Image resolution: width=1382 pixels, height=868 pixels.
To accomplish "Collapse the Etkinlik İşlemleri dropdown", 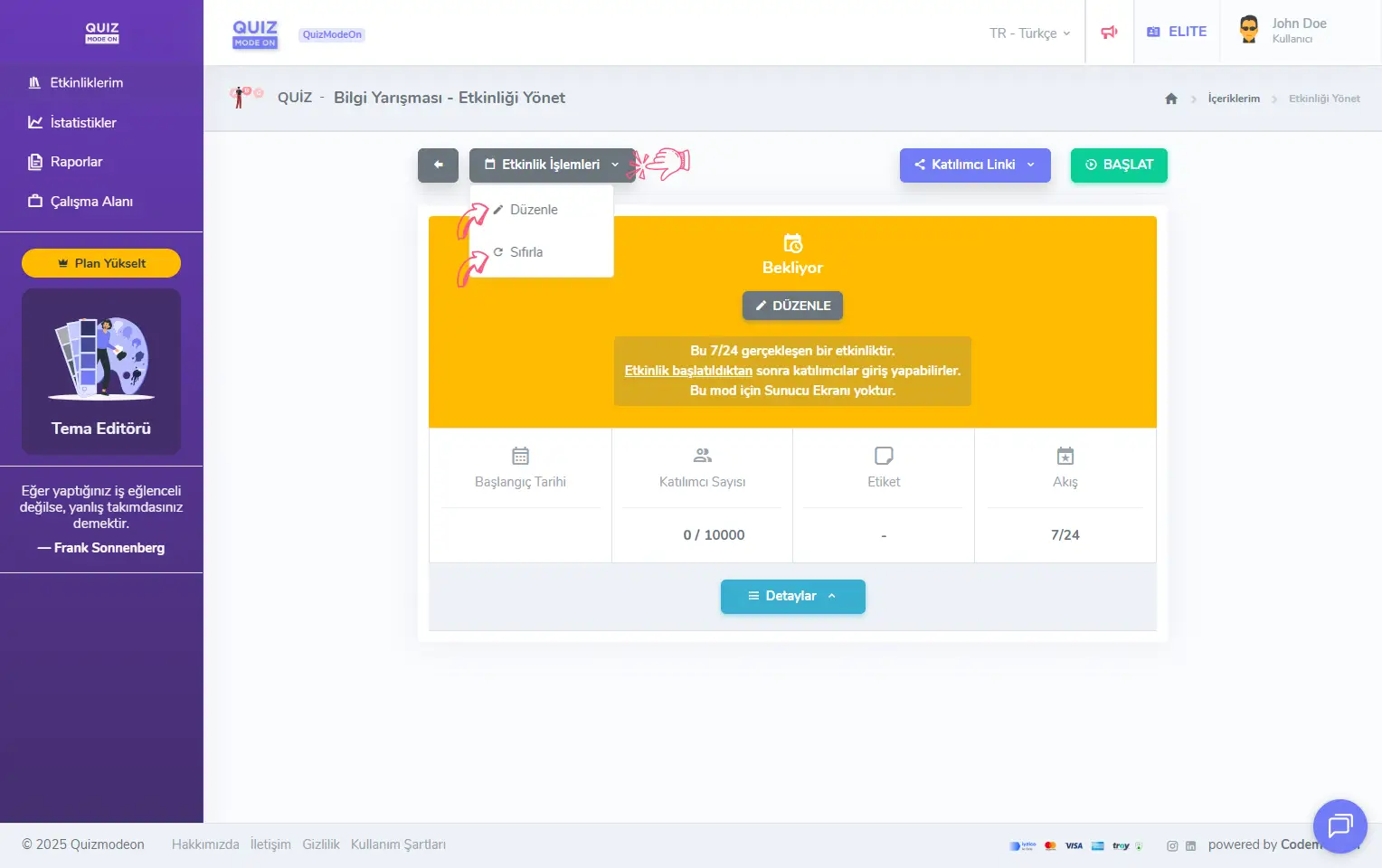I will 551,165.
